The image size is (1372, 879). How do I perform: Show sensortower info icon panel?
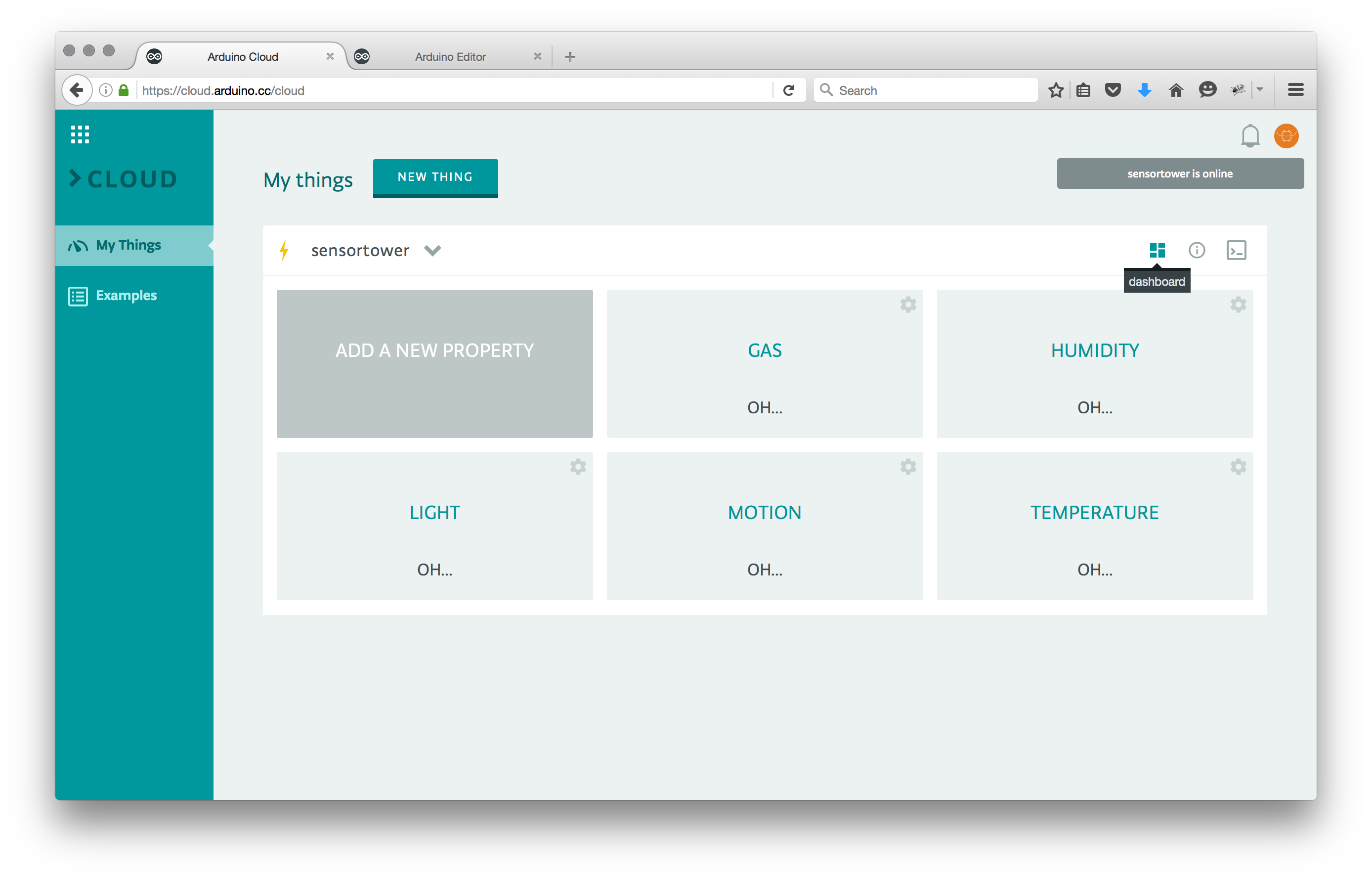(1196, 250)
